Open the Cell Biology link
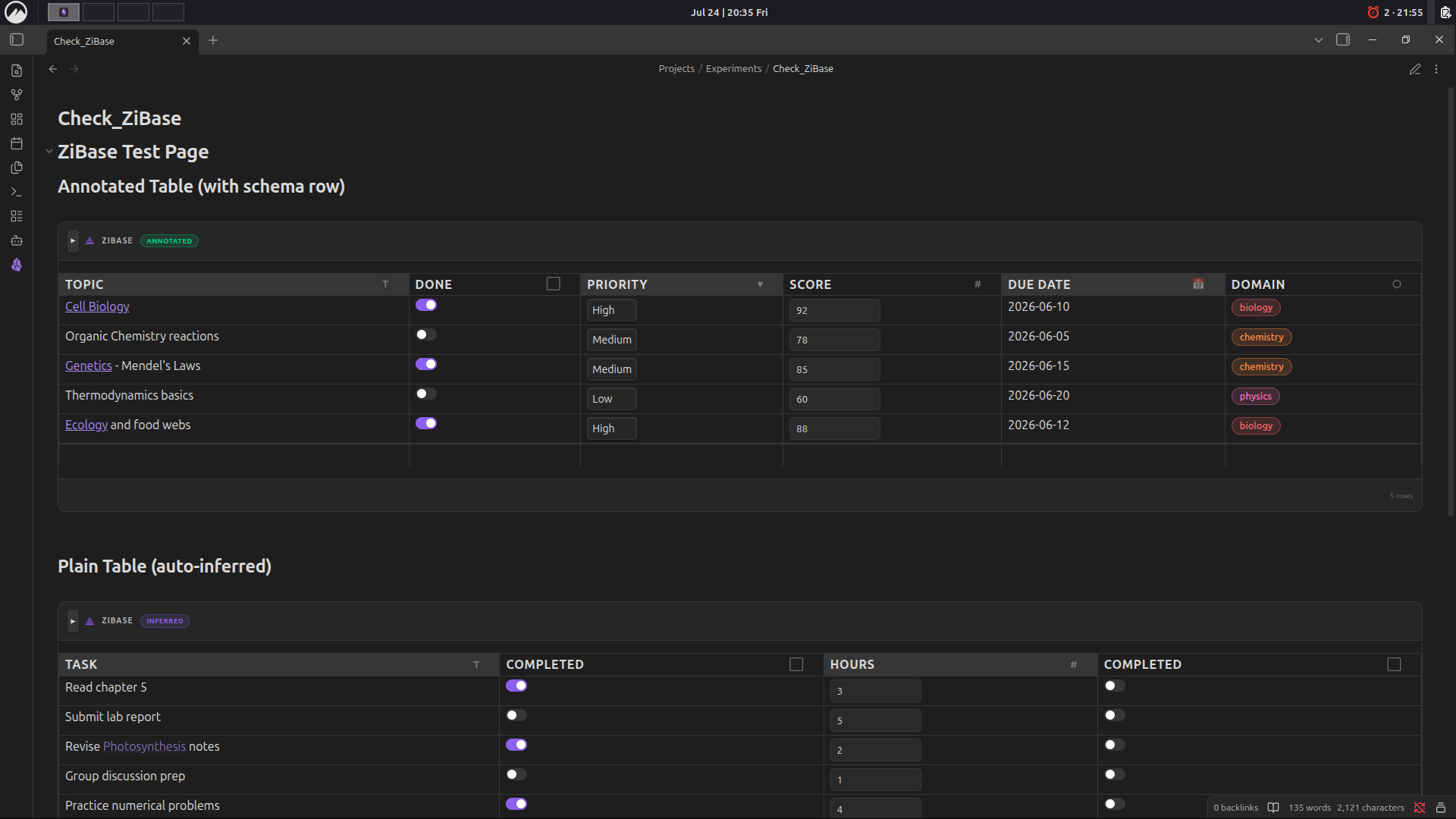The height and width of the screenshot is (819, 1456). pyautogui.click(x=97, y=306)
